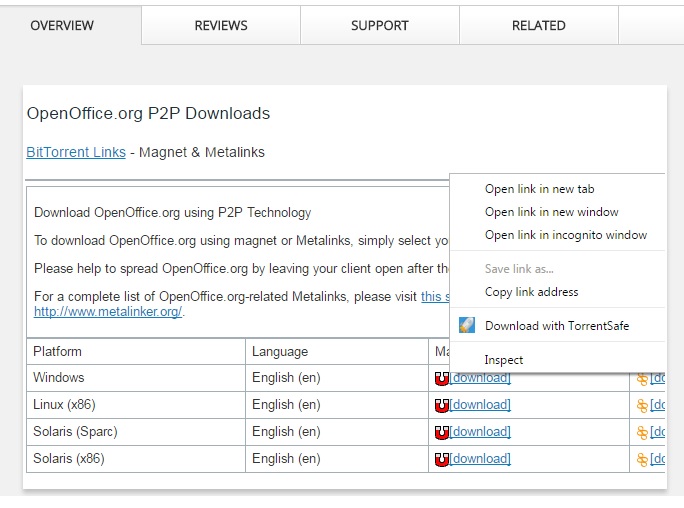Click magnet download link for Linux (x86)

480,405
